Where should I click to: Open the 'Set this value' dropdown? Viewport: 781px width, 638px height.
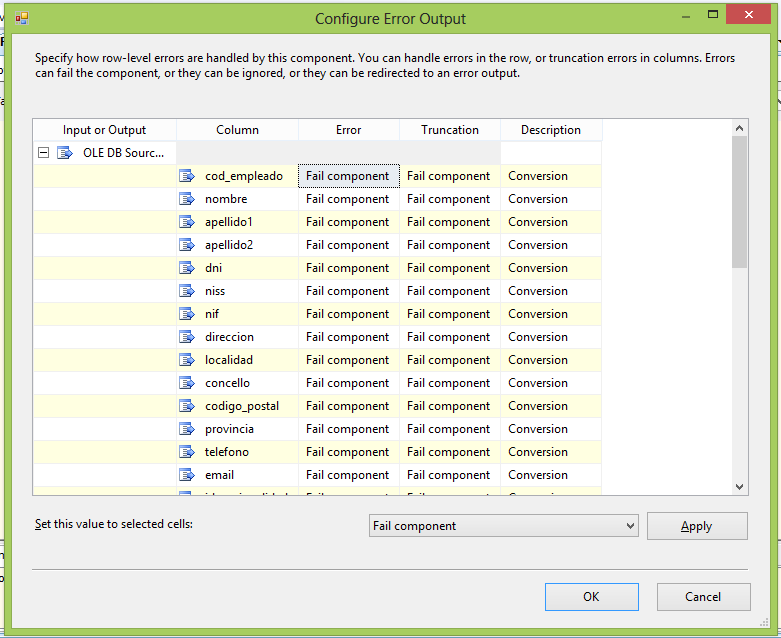(x=503, y=526)
